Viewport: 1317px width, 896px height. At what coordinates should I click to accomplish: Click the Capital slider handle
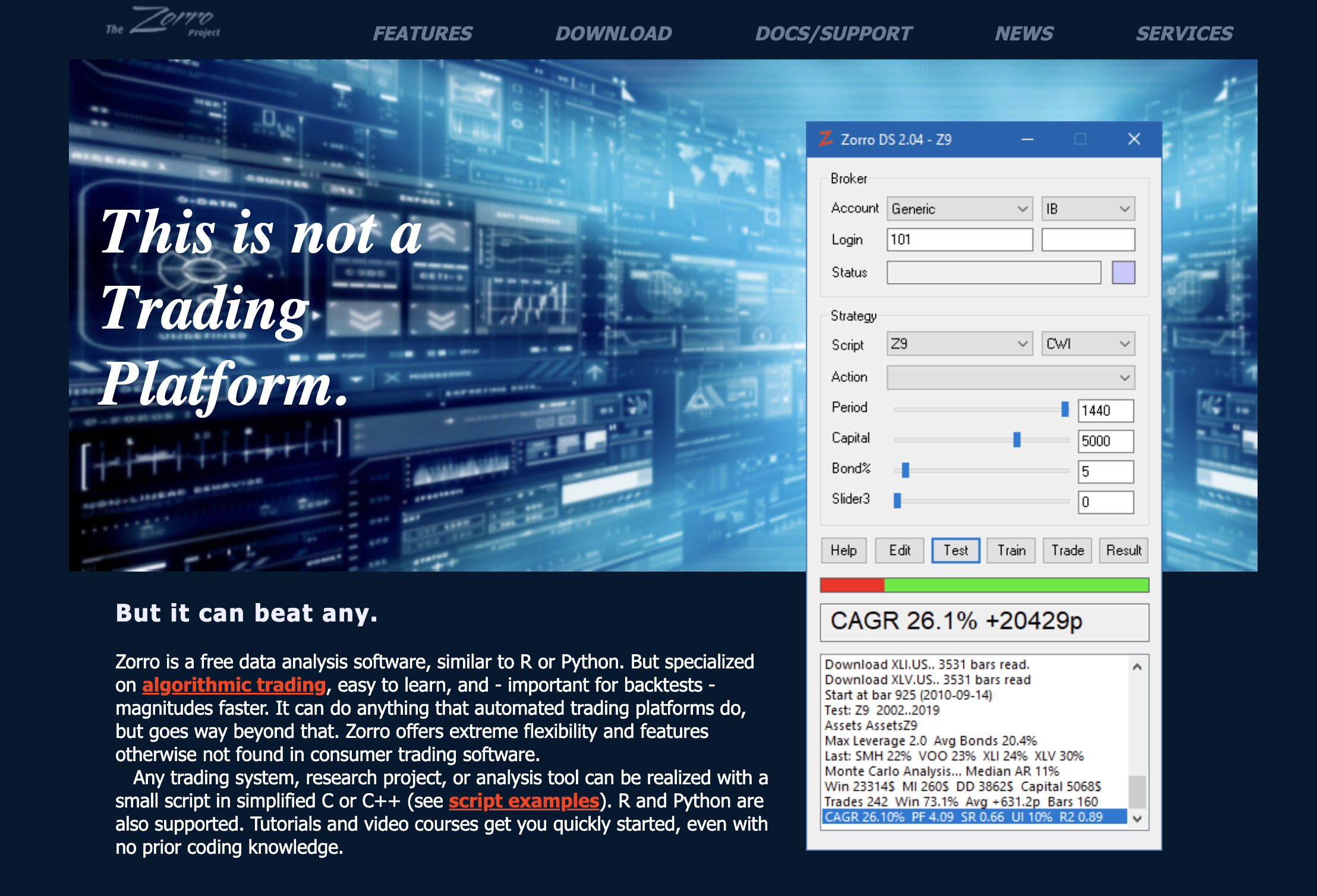tap(1017, 440)
